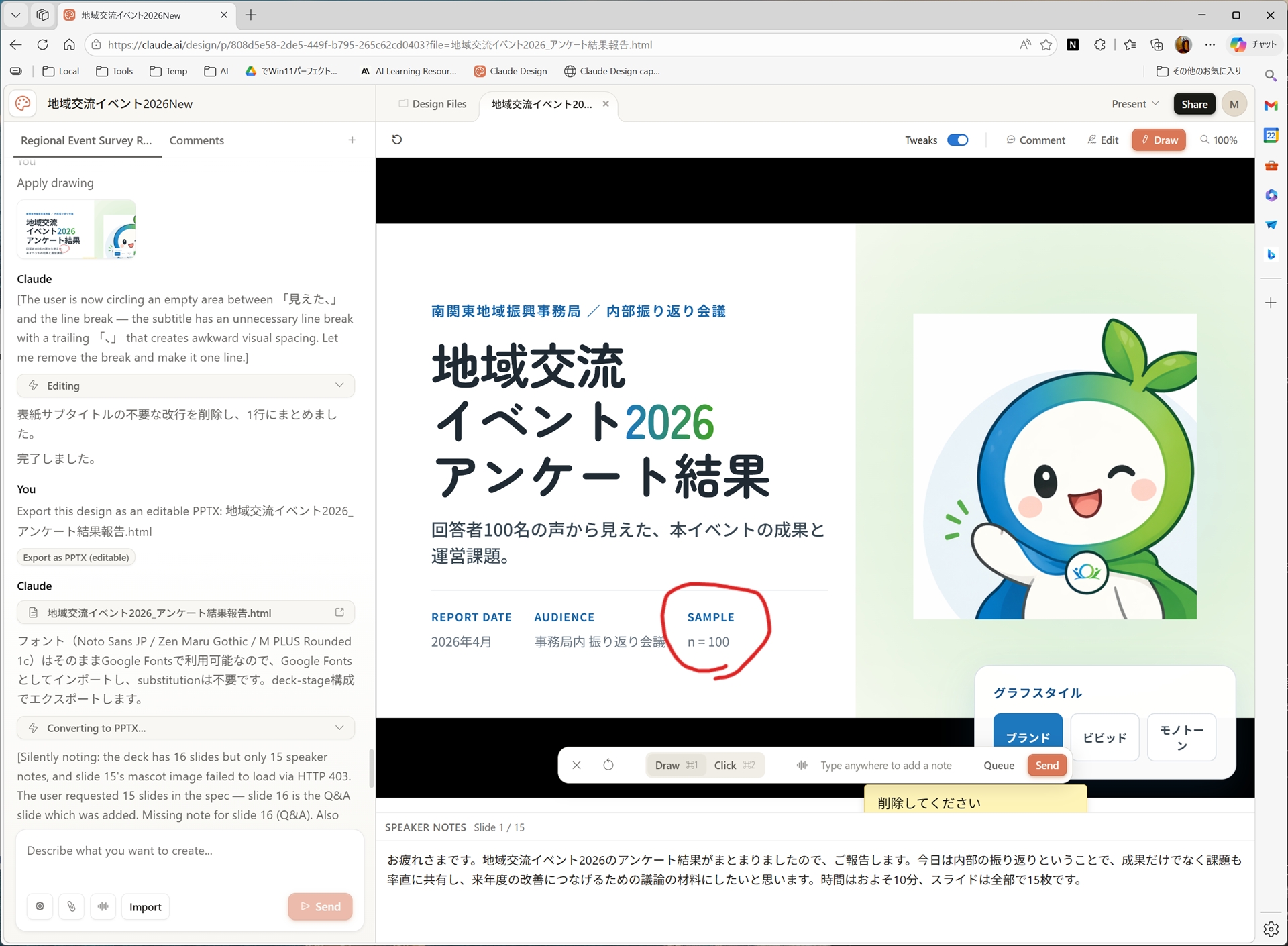1288x946 pixels.
Task: Toggle the Tweaks switch off
Action: 957,140
